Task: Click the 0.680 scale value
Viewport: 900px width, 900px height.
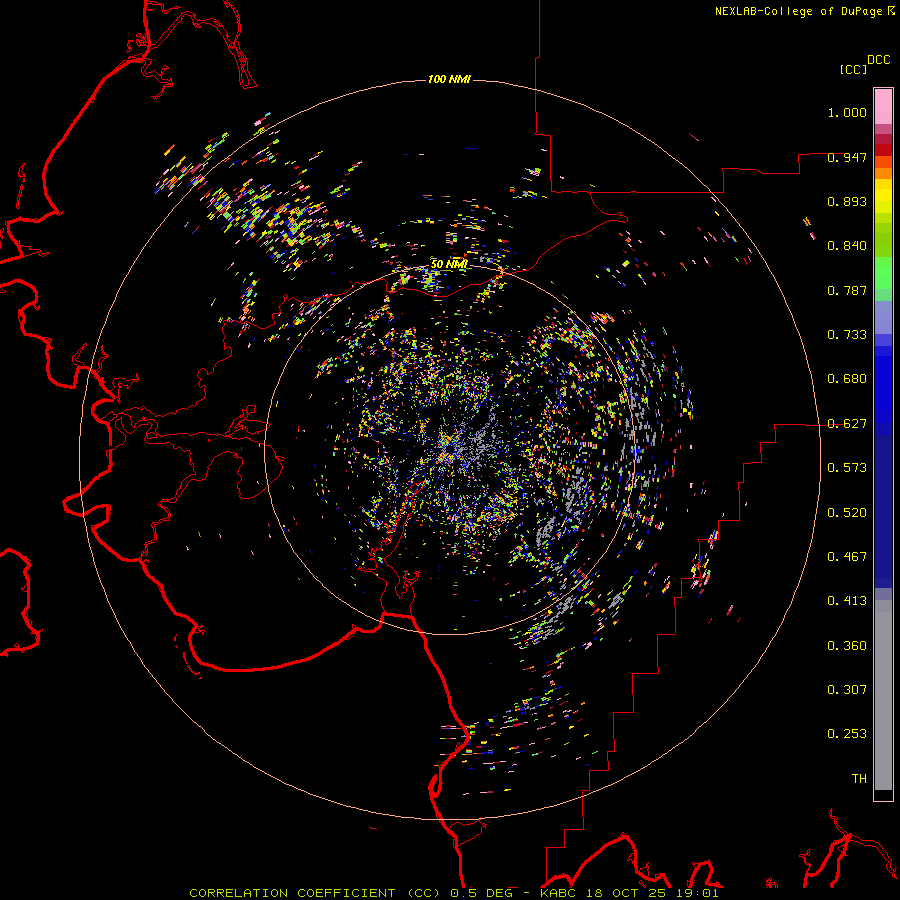Action: 847,379
